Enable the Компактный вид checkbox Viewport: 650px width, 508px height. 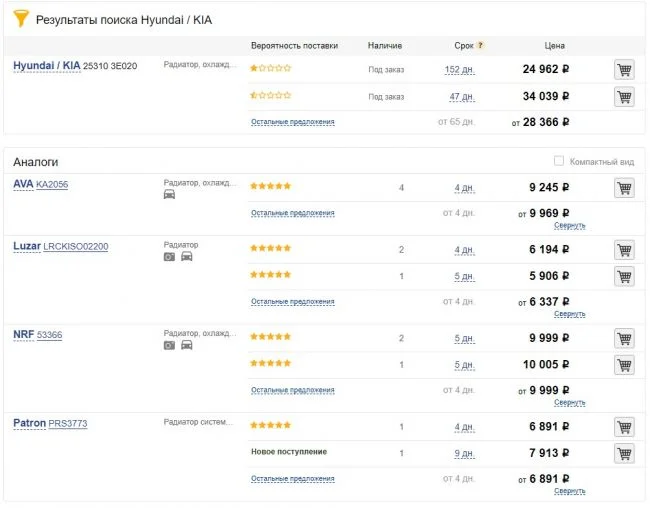[559, 161]
